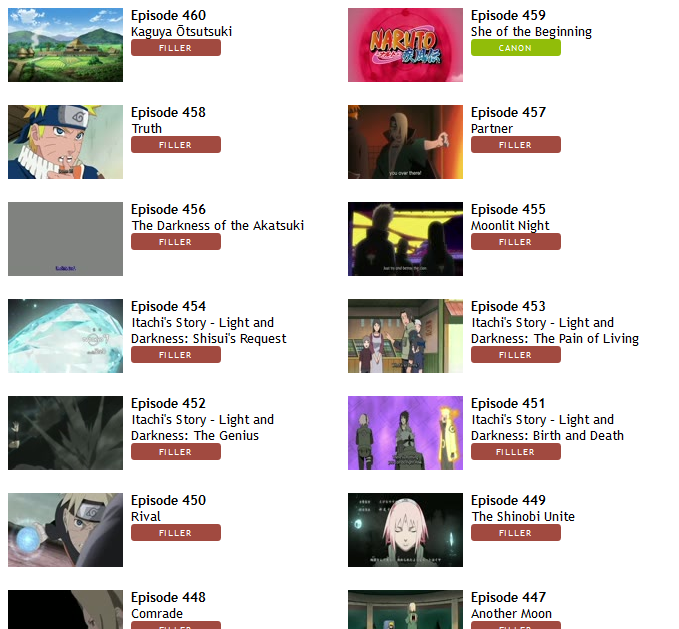679x629 pixels.
Task: Open the Another Moon episode link
Action: 511,613
